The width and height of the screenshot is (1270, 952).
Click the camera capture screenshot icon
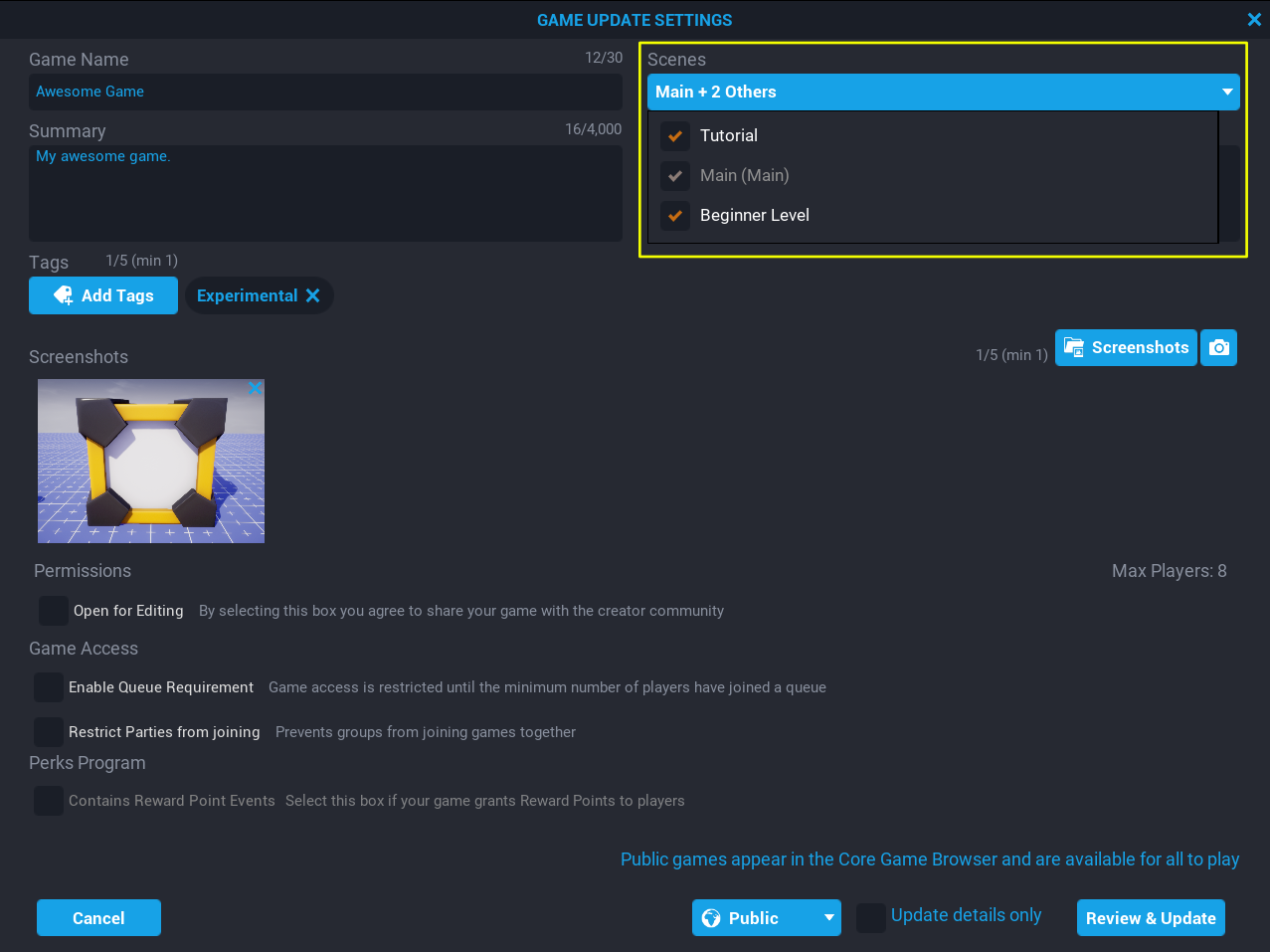pyautogui.click(x=1218, y=348)
